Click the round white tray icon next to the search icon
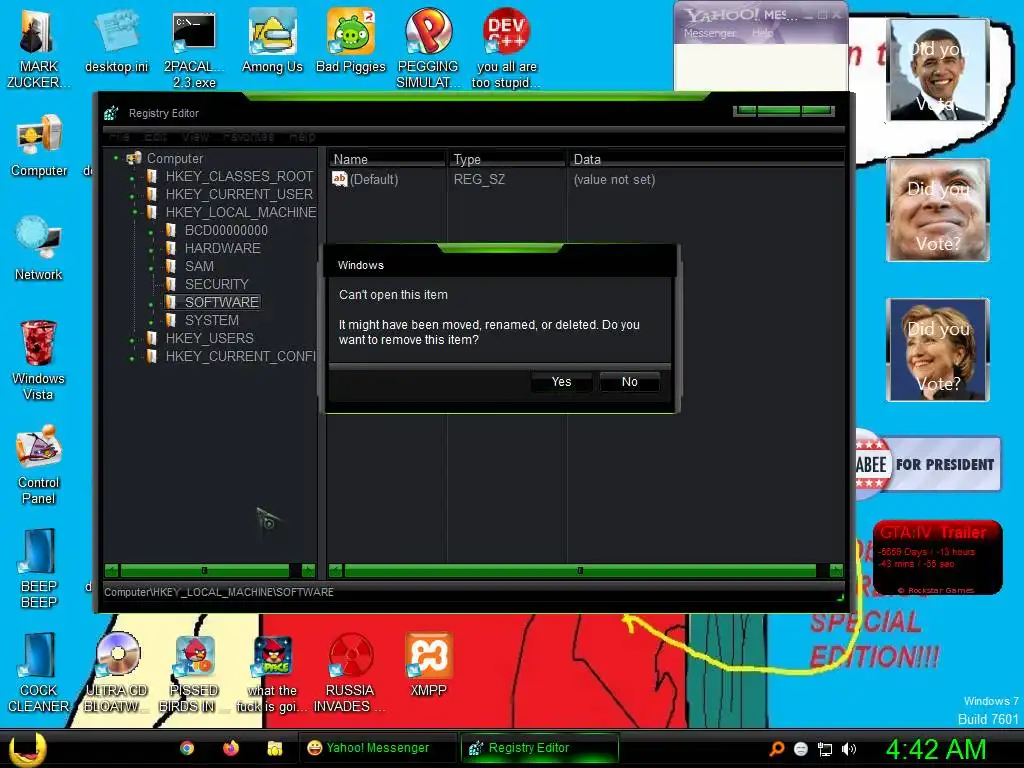This screenshot has width=1024, height=768. click(x=801, y=749)
